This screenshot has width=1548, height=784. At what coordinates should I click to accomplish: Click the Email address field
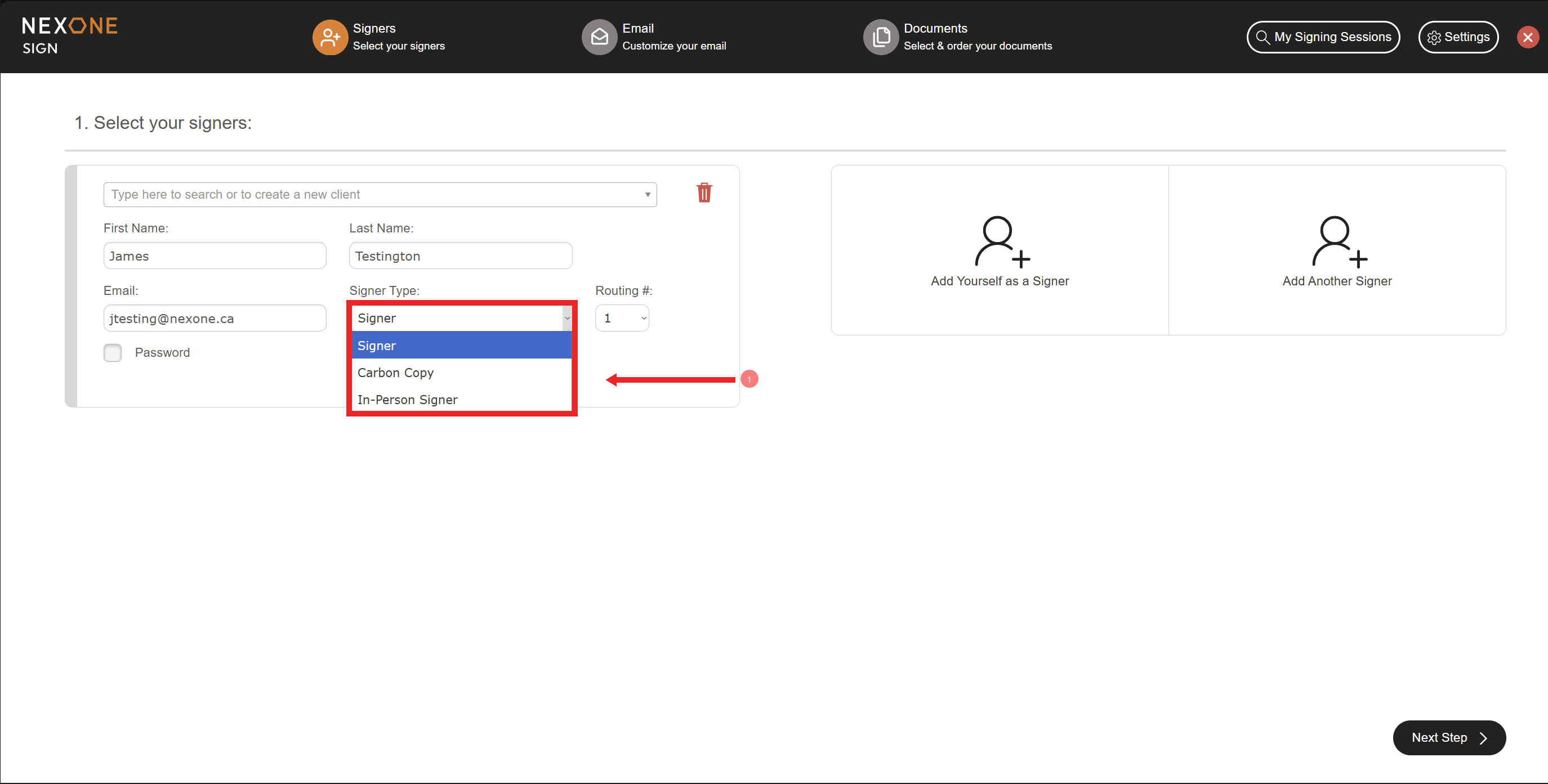tap(215, 319)
